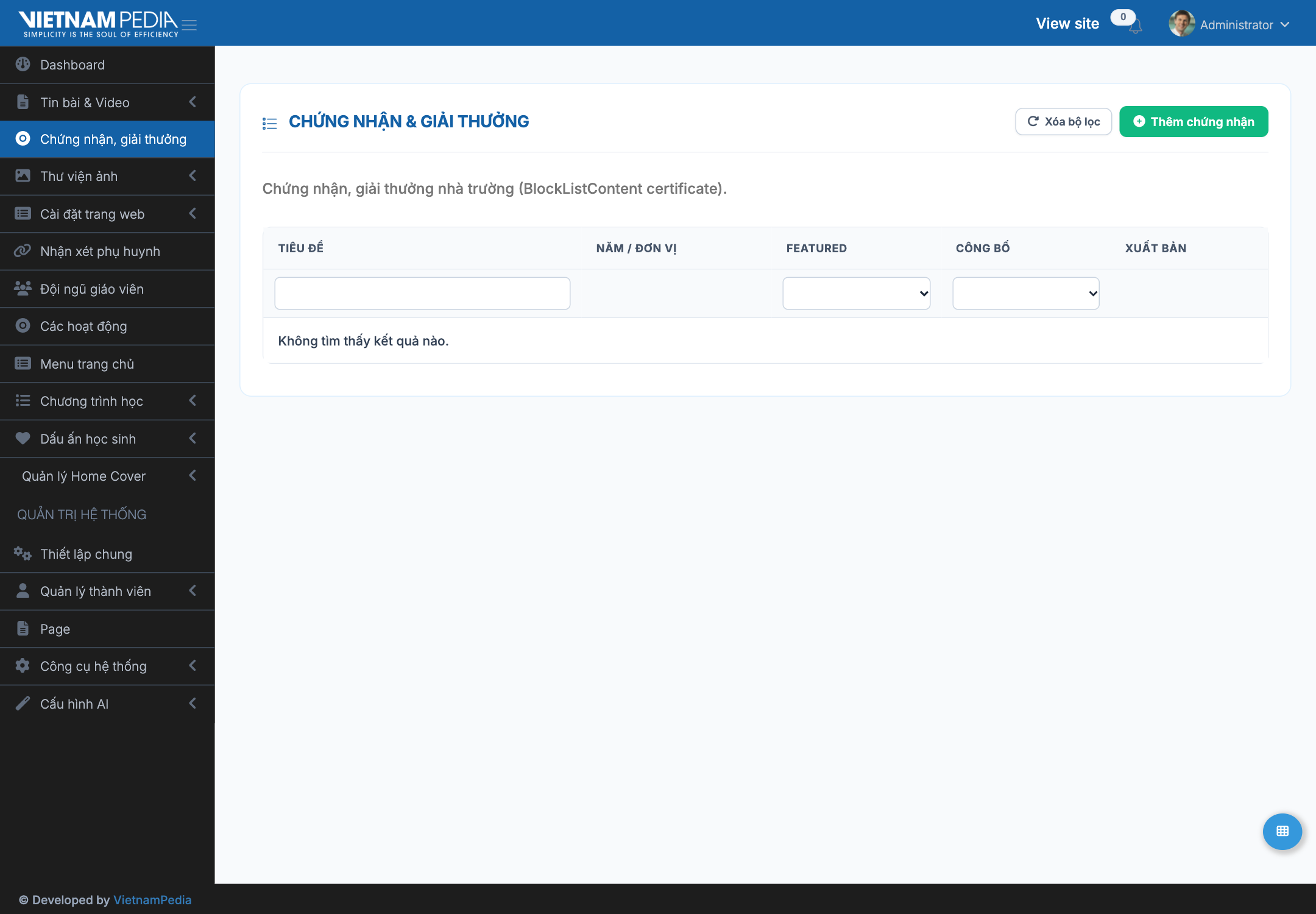Open the Công bố filter dropdown
This screenshot has width=1316, height=914.
point(1026,294)
